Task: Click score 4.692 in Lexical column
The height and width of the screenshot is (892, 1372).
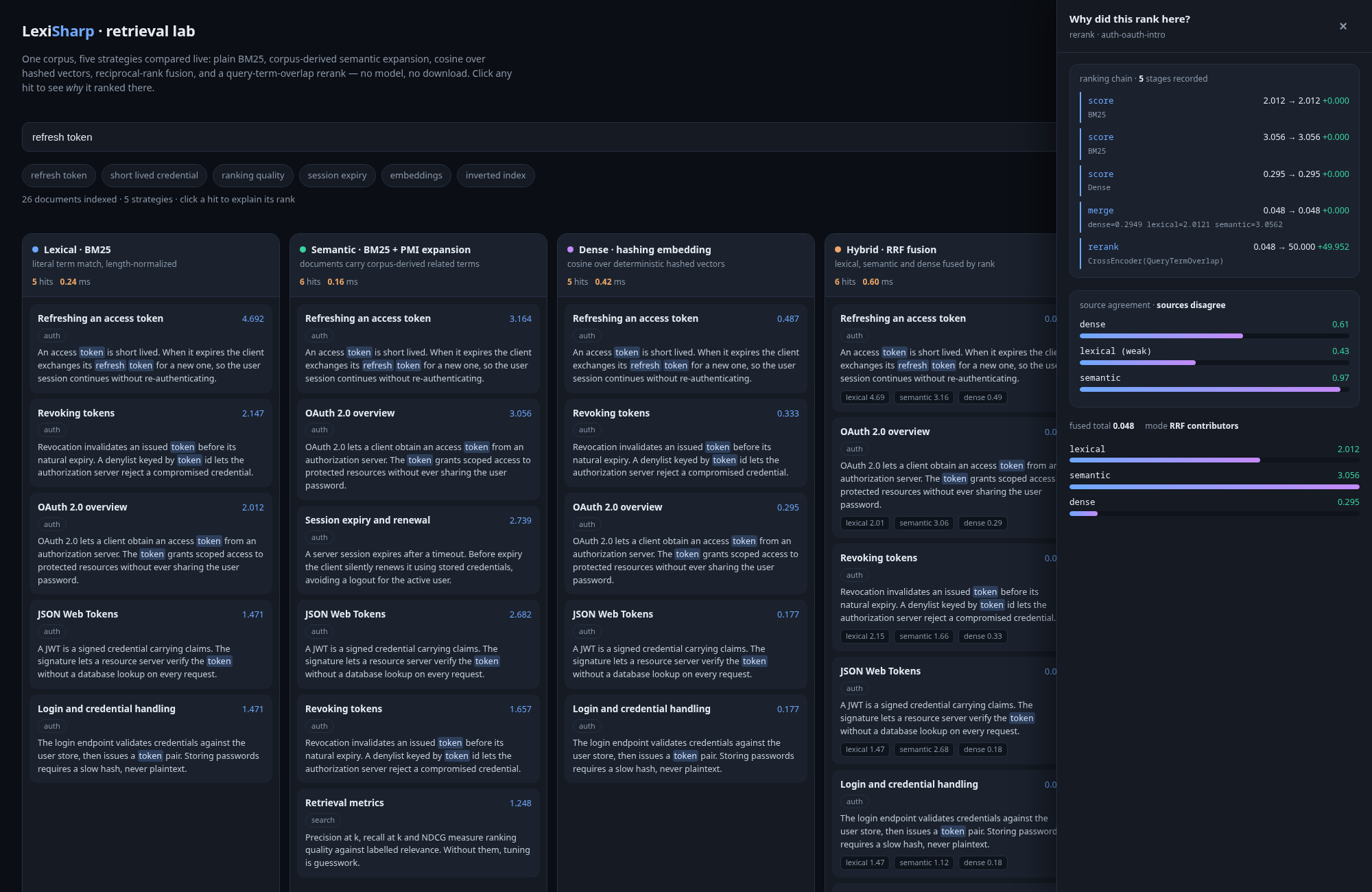Action: click(252, 319)
